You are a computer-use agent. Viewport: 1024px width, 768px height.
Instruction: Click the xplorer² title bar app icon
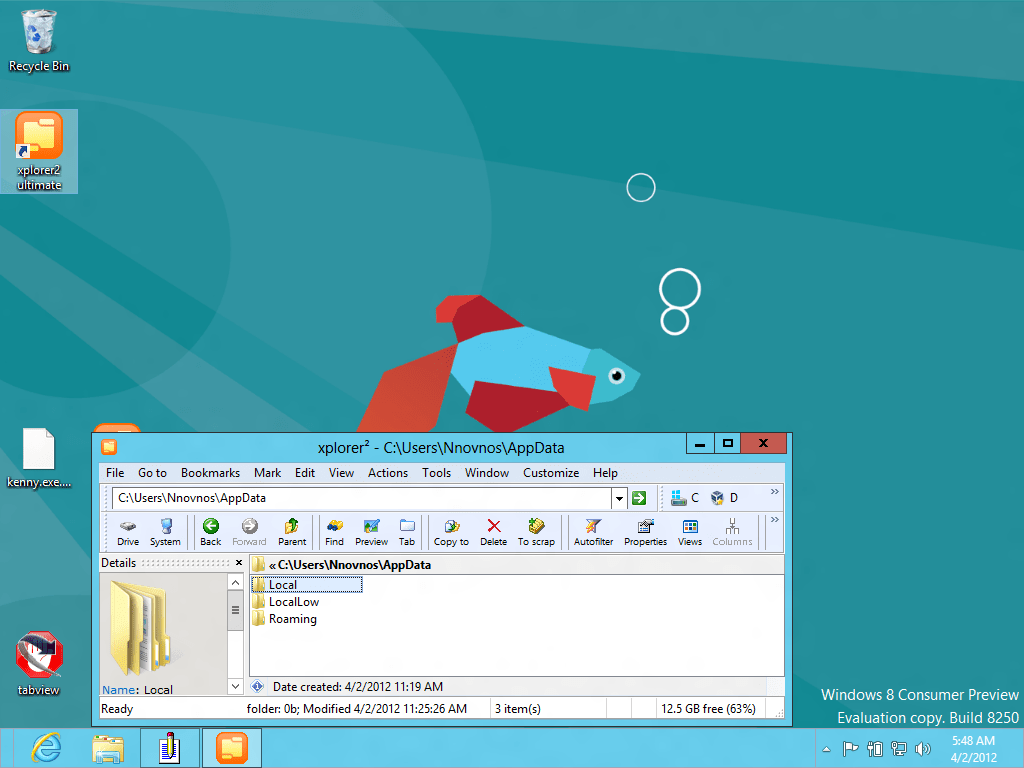click(x=109, y=447)
